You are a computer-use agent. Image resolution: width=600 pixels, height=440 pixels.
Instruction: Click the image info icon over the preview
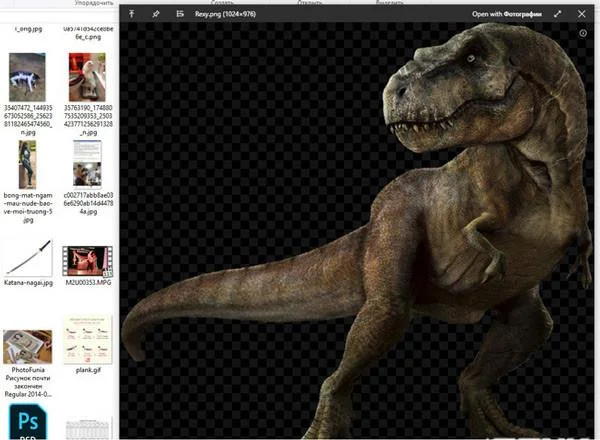point(583,33)
